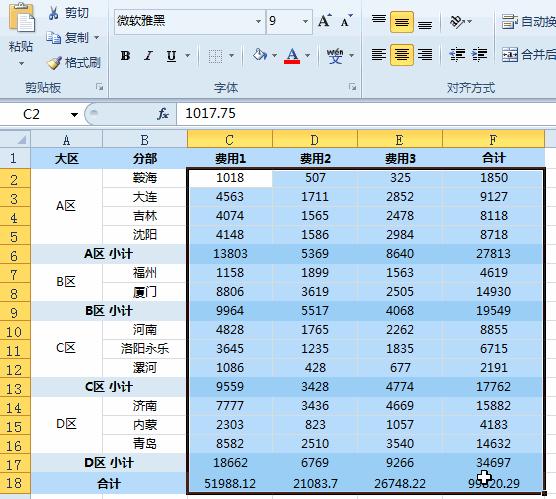Expand the Underline style dropdown arrow

click(x=188, y=56)
